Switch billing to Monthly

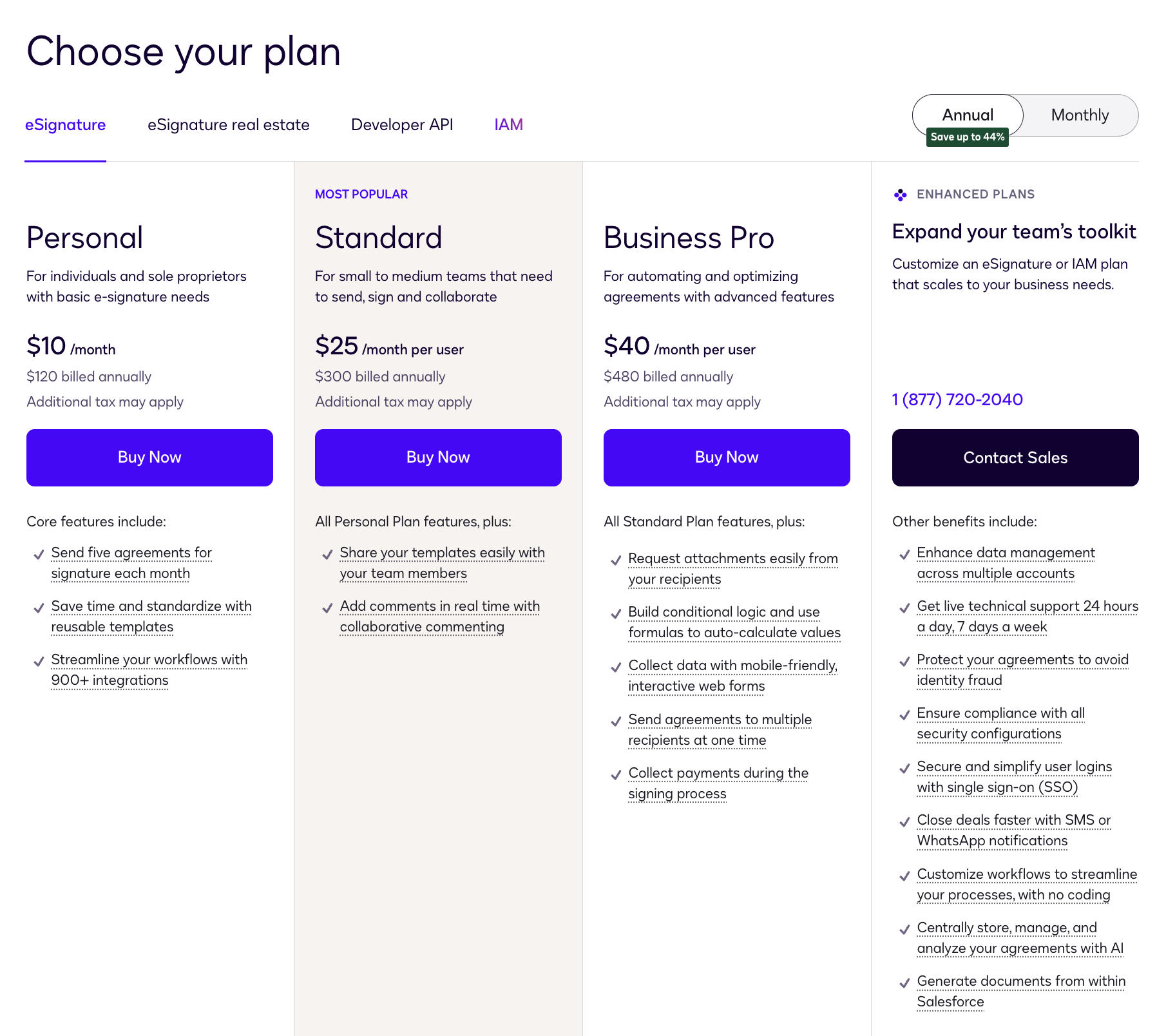click(1080, 115)
